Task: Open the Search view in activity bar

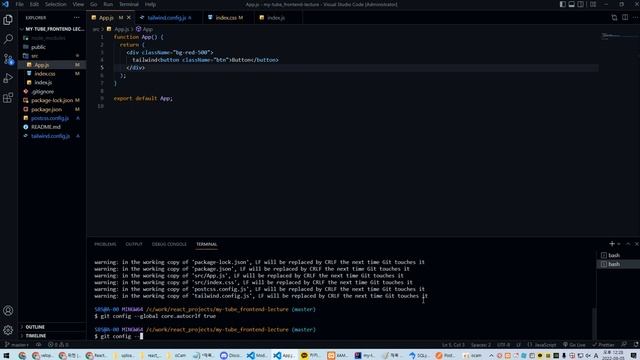Action: (8, 39)
